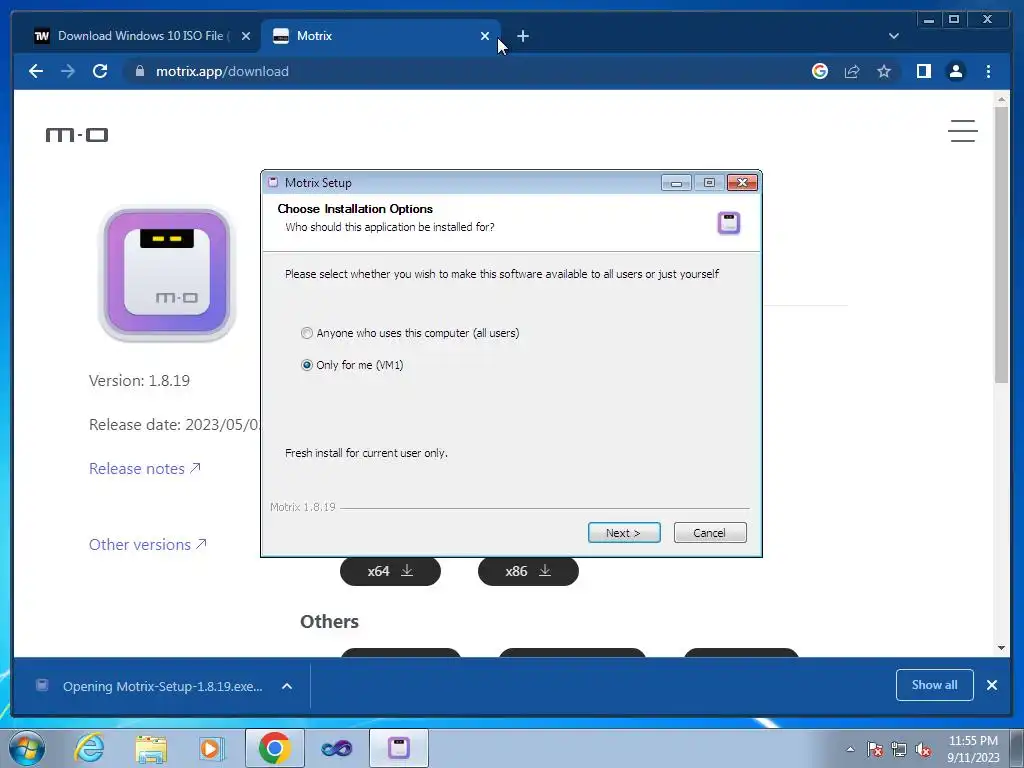1024x768 pixels.
Task: Switch to the Download Windows 10 ISO File tab
Action: tap(142, 36)
